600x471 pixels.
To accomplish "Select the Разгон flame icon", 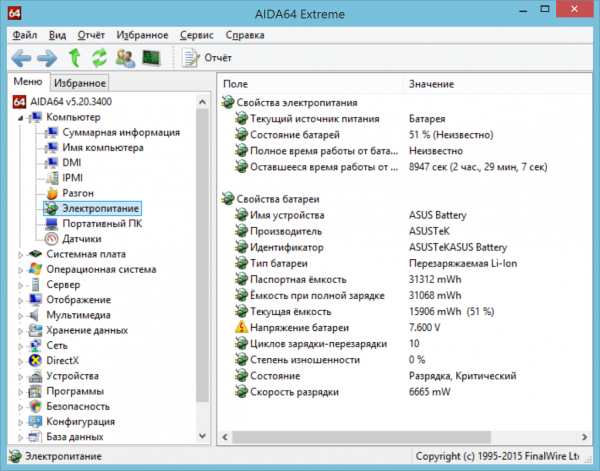I will pyautogui.click(x=52, y=193).
